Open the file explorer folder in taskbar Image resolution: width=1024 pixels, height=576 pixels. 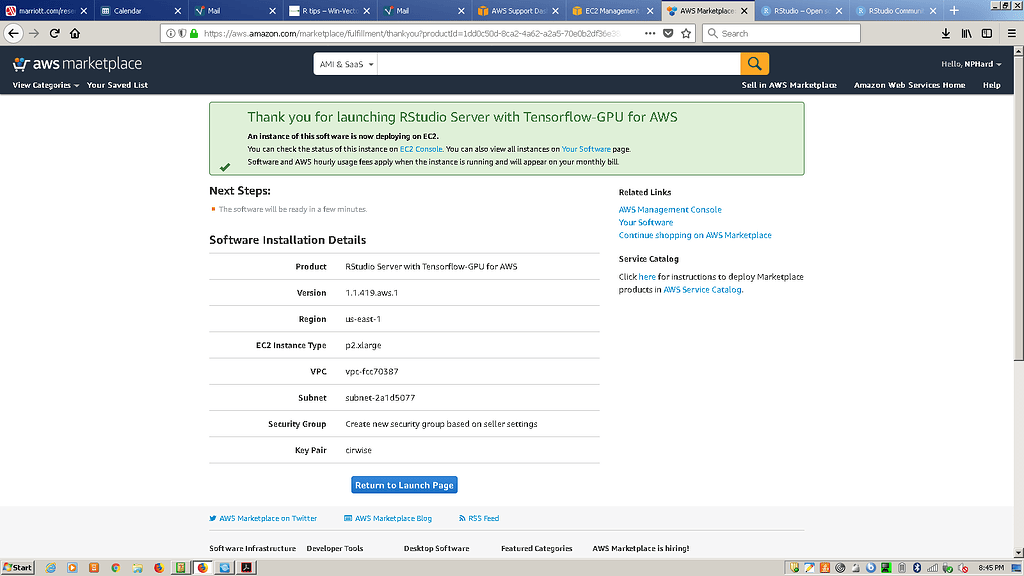[137, 568]
